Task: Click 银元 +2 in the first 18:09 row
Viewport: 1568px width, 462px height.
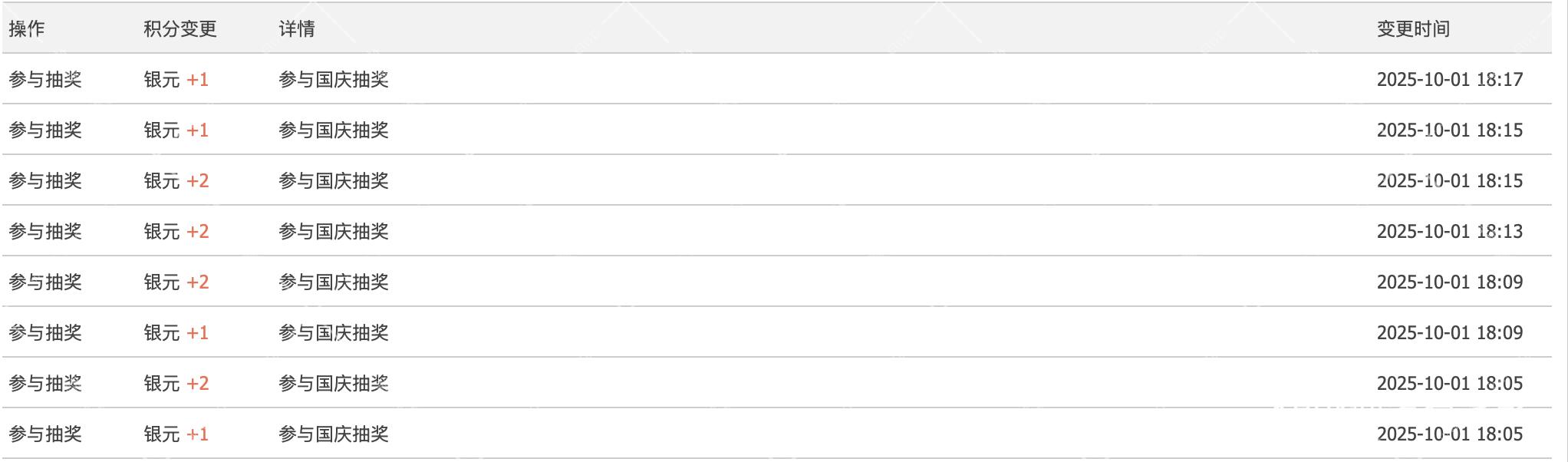Action: pos(176,282)
